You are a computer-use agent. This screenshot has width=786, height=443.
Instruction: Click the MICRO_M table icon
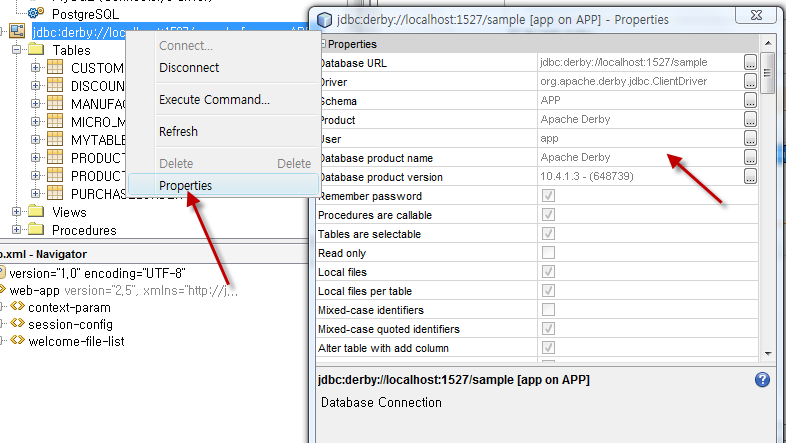(55, 121)
